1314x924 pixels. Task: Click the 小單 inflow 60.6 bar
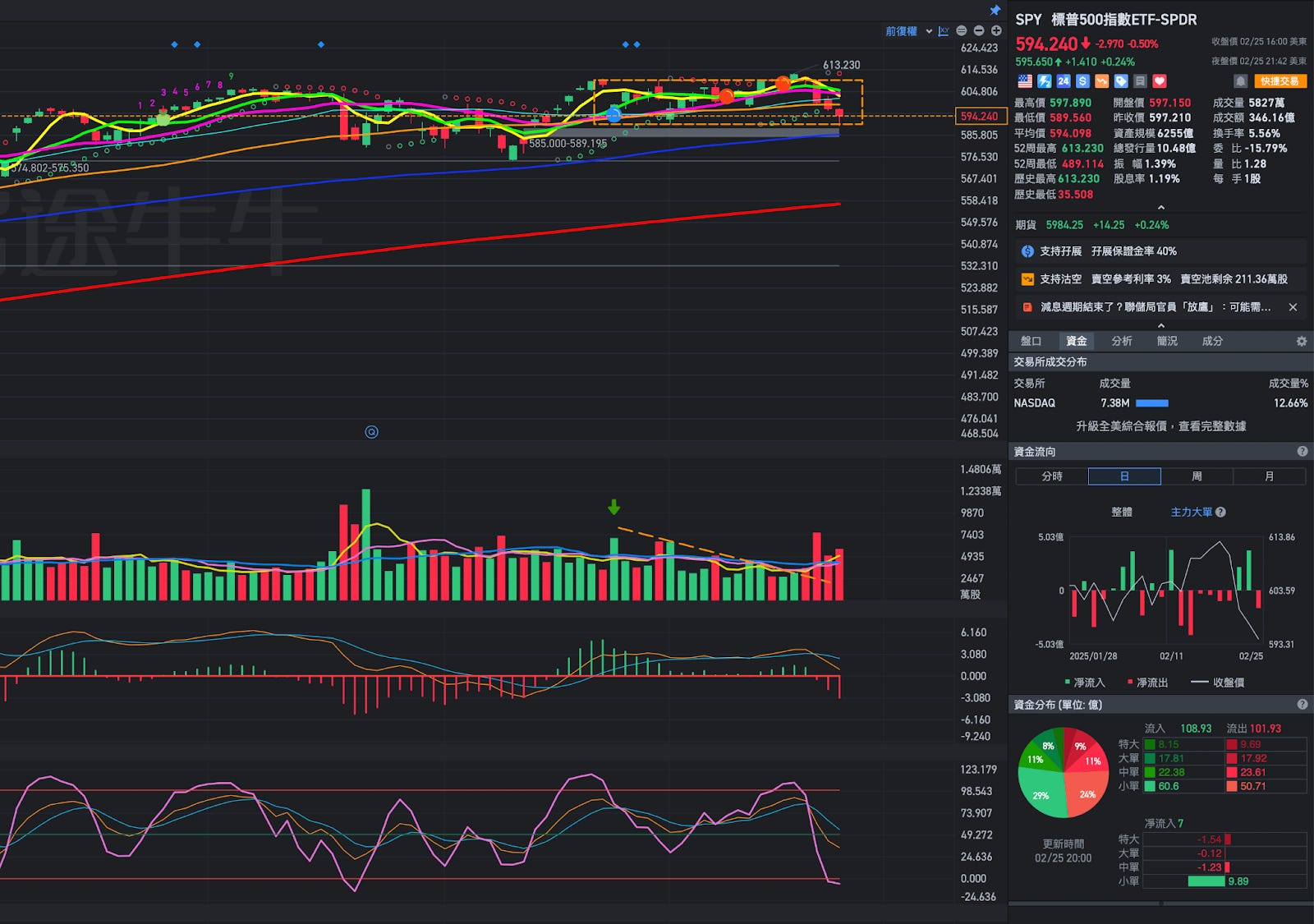(x=1150, y=786)
